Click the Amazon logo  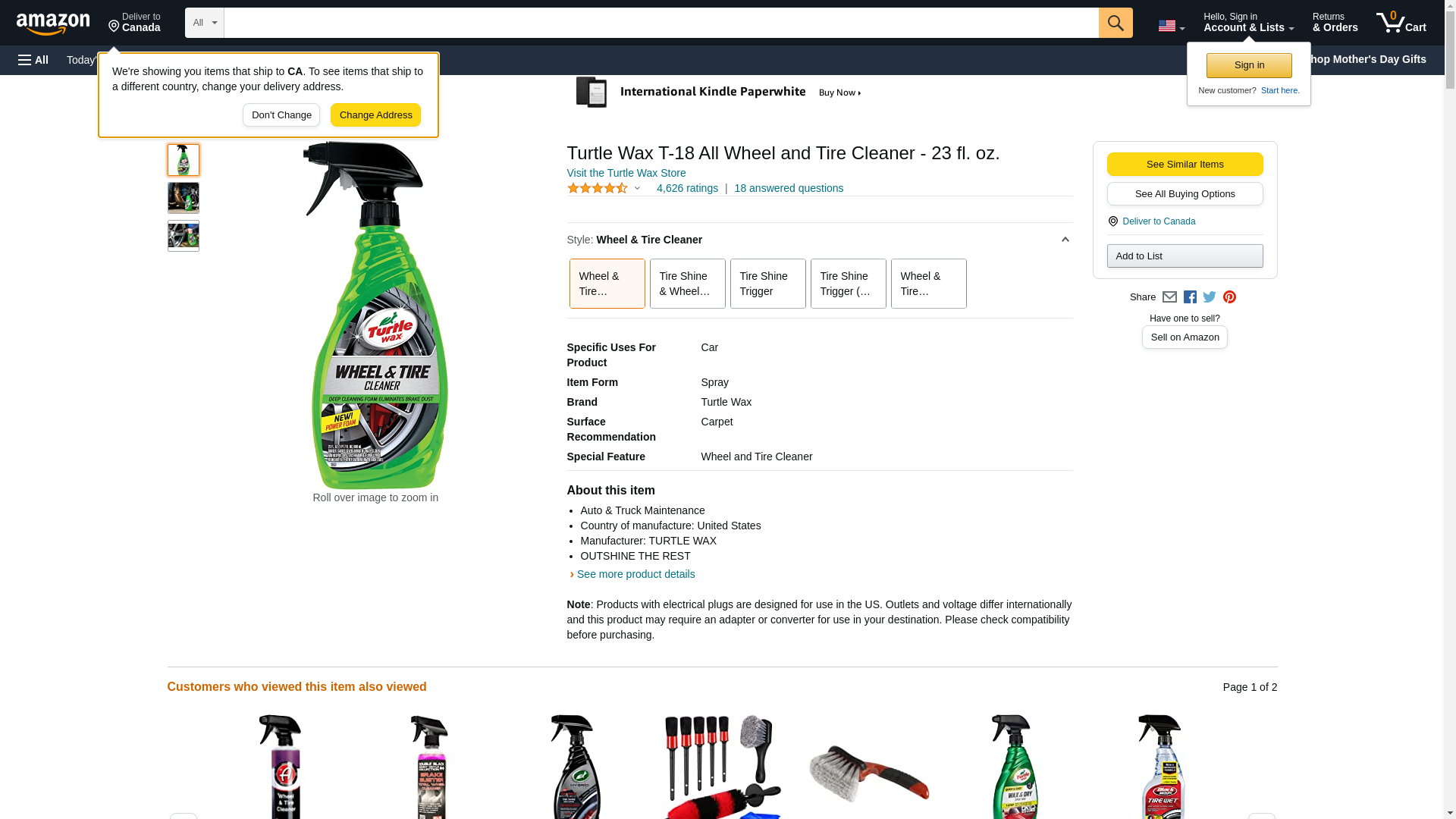[53, 24]
